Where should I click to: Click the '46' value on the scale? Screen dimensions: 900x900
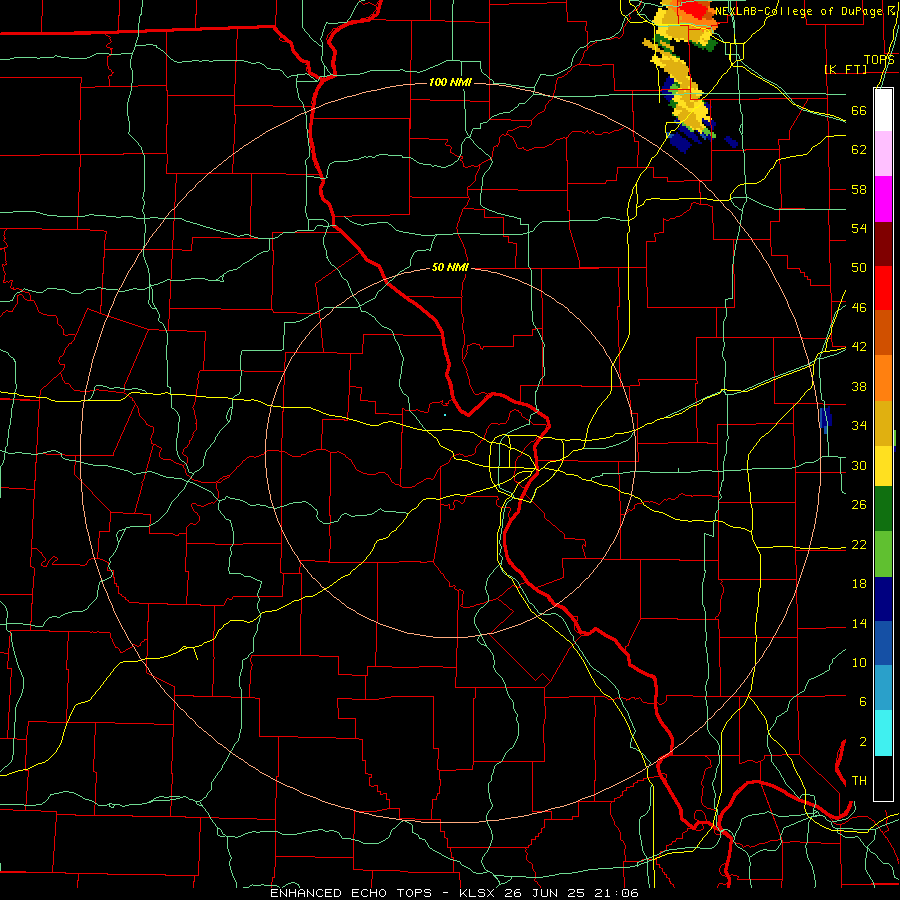click(x=859, y=308)
